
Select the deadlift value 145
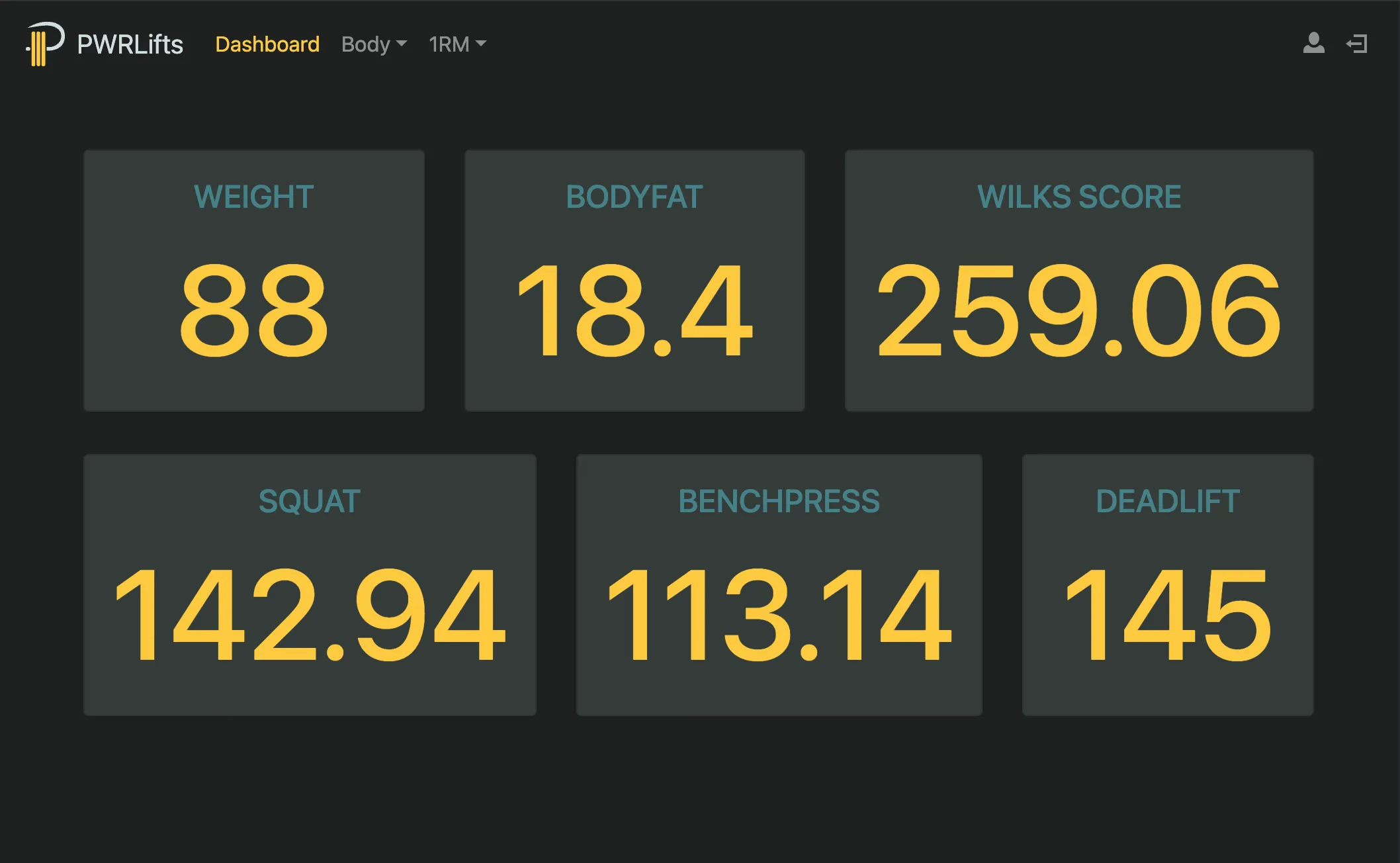point(1168,614)
